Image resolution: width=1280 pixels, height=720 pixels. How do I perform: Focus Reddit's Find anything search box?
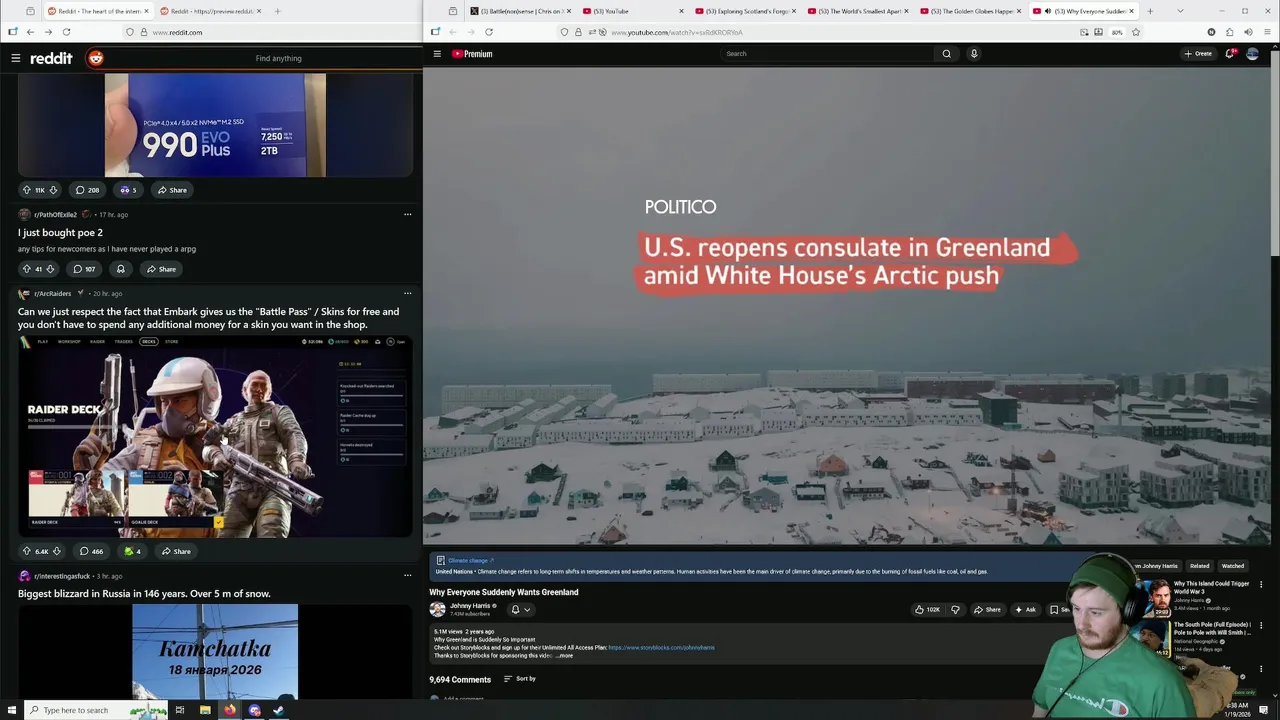tap(278, 58)
